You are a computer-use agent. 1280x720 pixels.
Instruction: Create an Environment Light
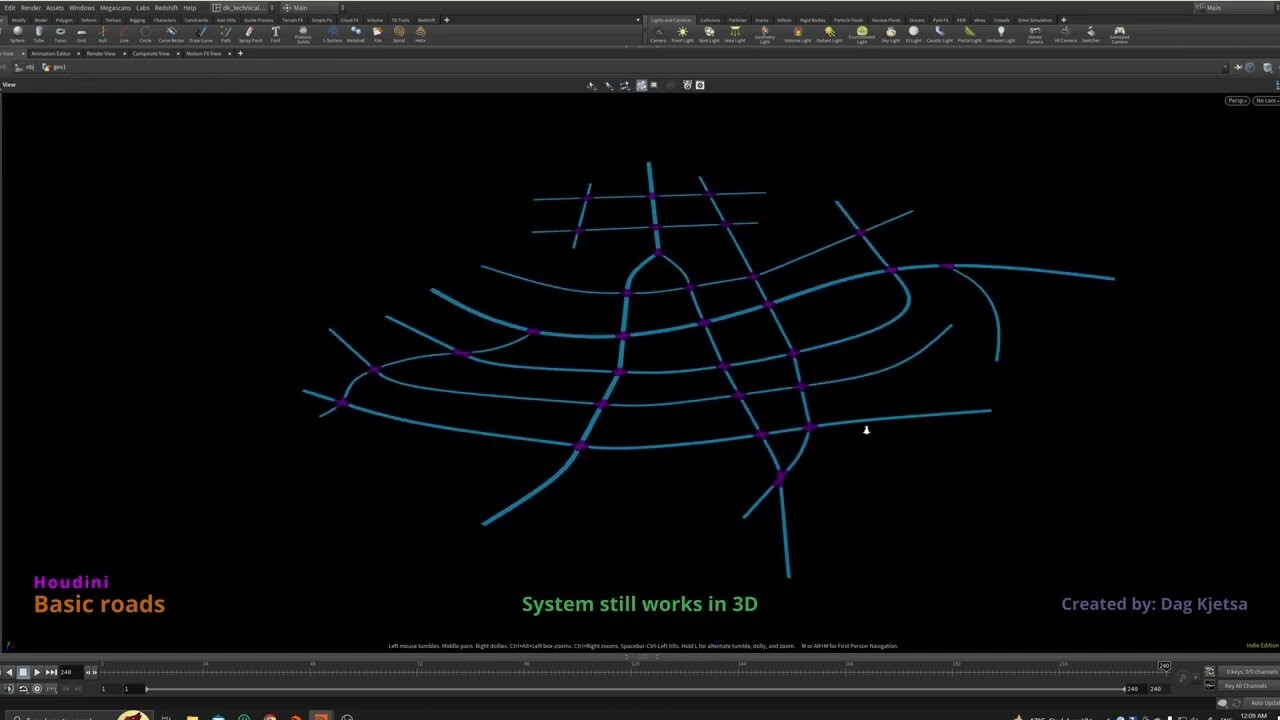pos(861,32)
